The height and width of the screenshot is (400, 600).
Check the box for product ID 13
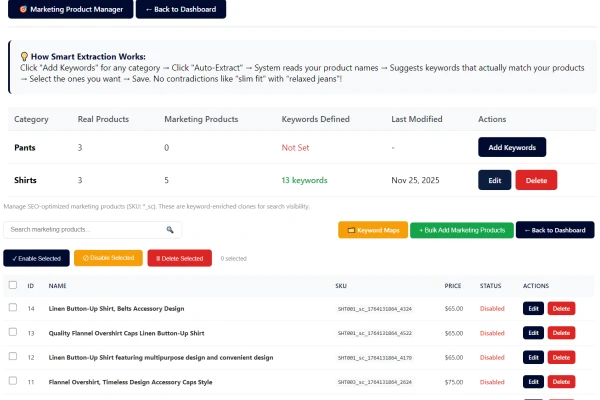click(13, 332)
